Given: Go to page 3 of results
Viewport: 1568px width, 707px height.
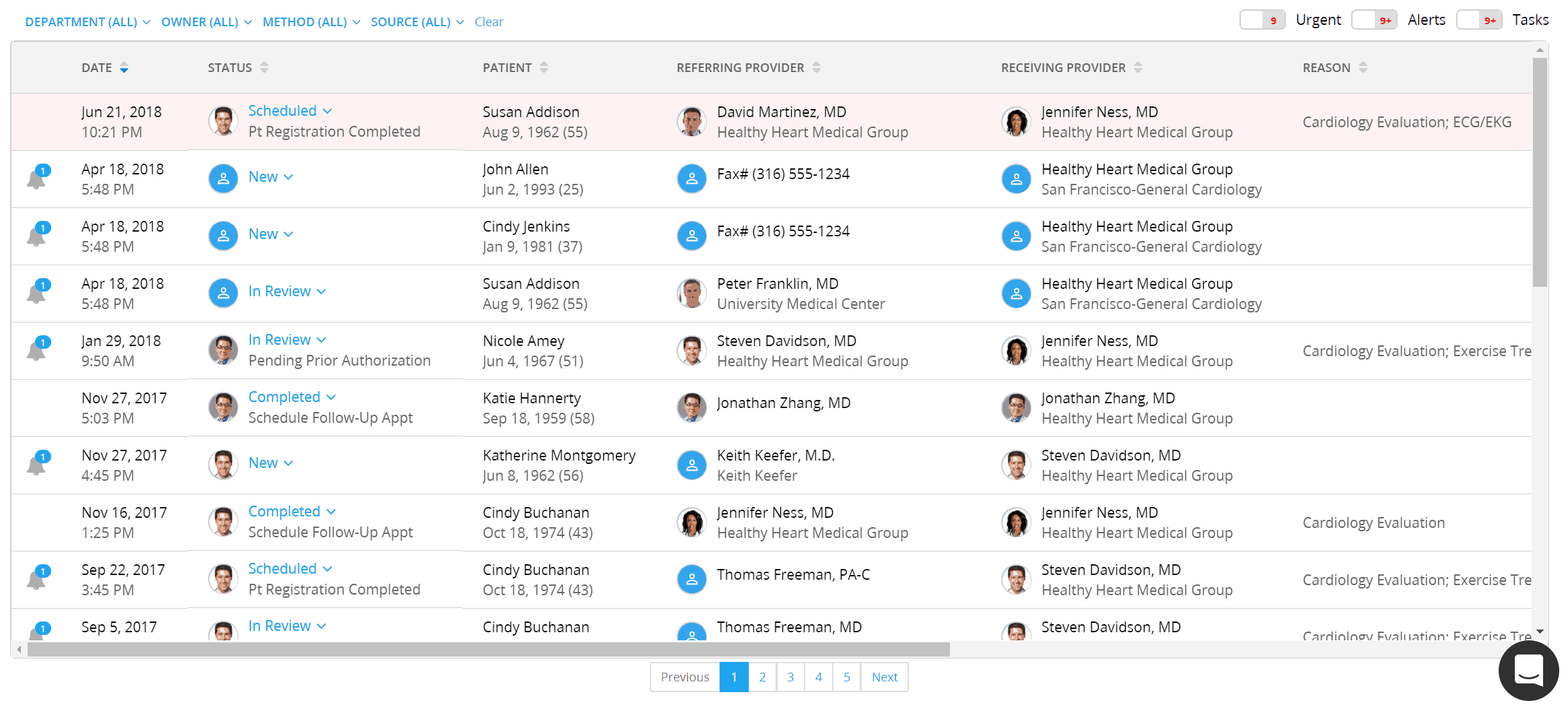Looking at the screenshot, I should pyautogui.click(x=790, y=677).
